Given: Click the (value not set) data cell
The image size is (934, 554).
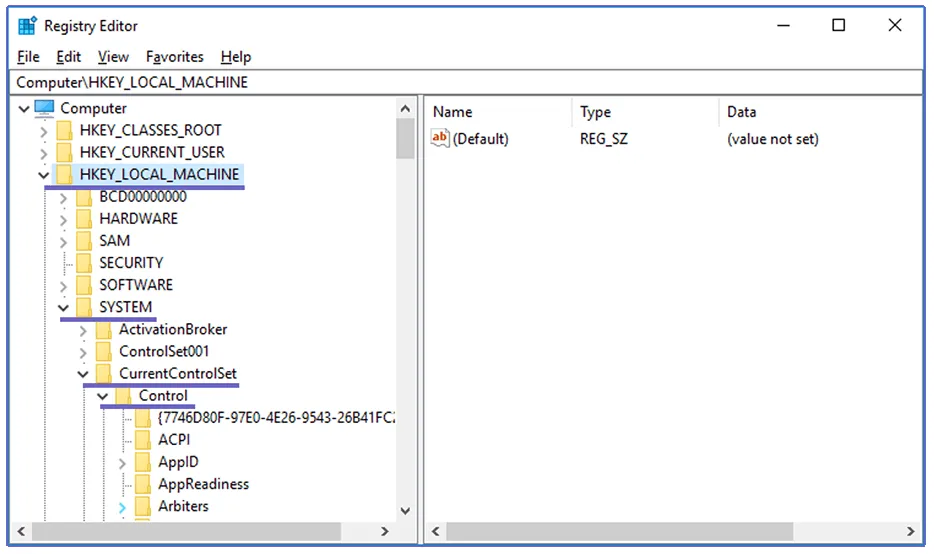Looking at the screenshot, I should pyautogui.click(x=773, y=139).
